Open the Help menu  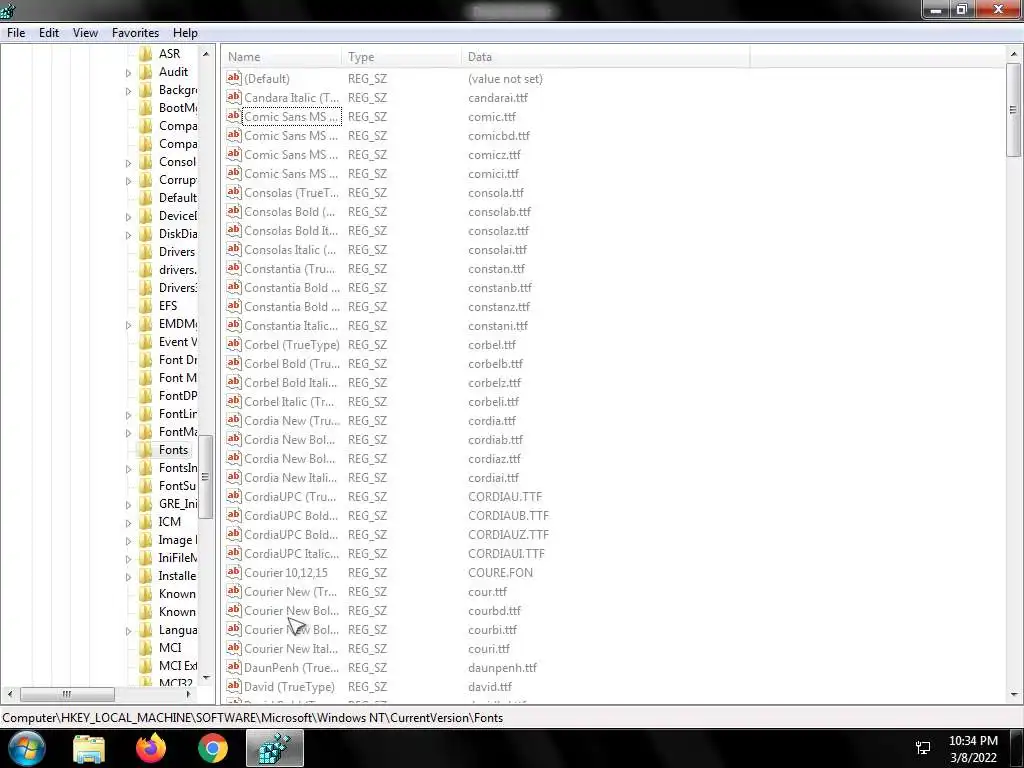pos(185,33)
